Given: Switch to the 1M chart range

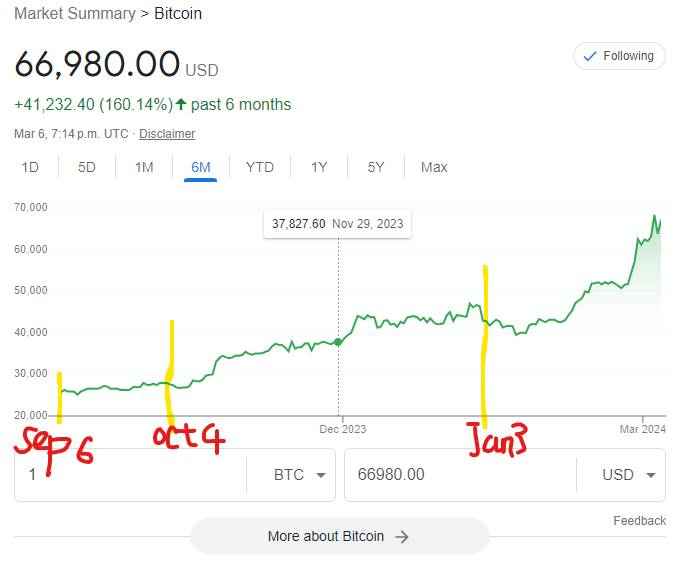Looking at the screenshot, I should [144, 167].
